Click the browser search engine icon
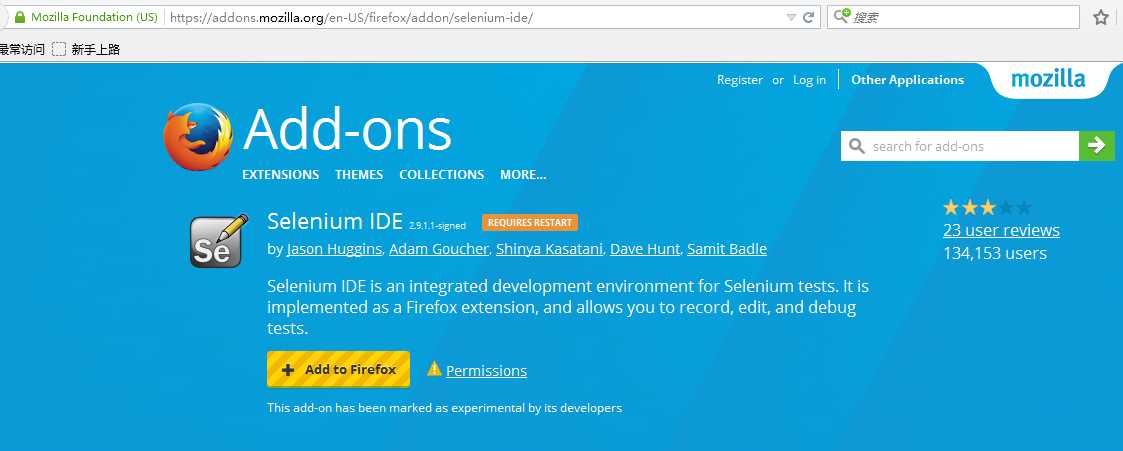Image resolution: width=1123 pixels, height=451 pixels. (x=842, y=16)
